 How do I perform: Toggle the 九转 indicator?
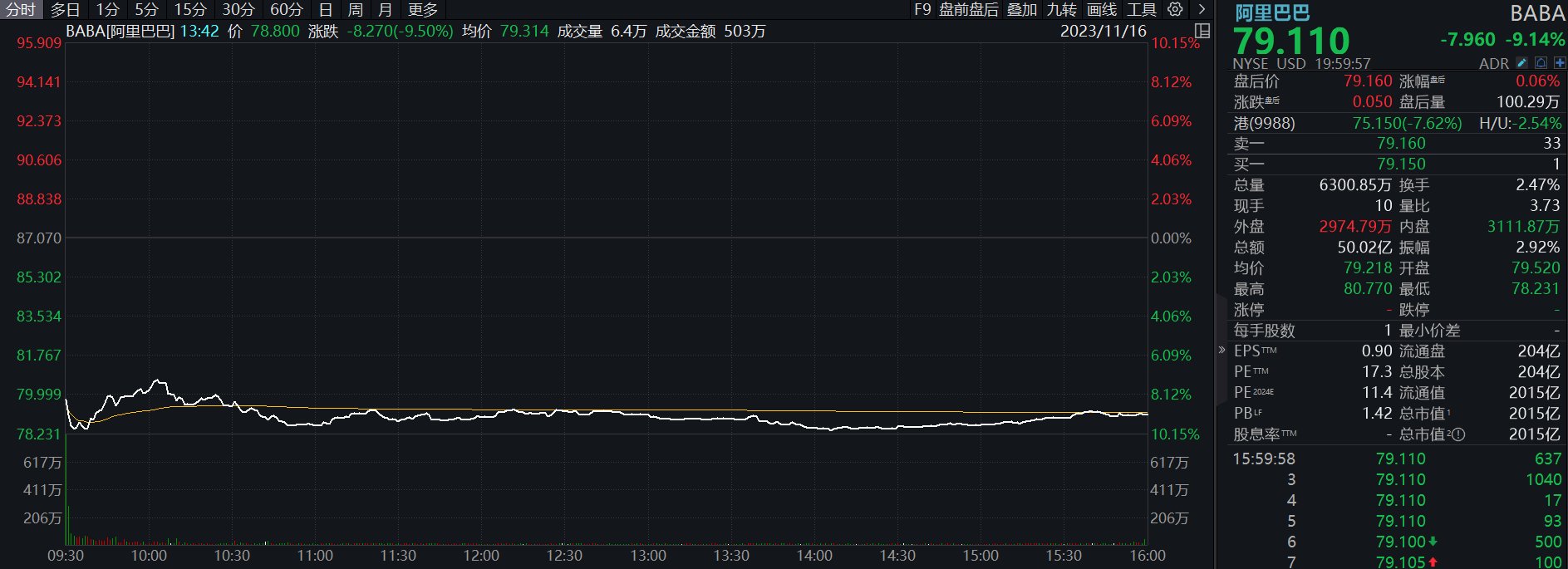[x=1062, y=10]
